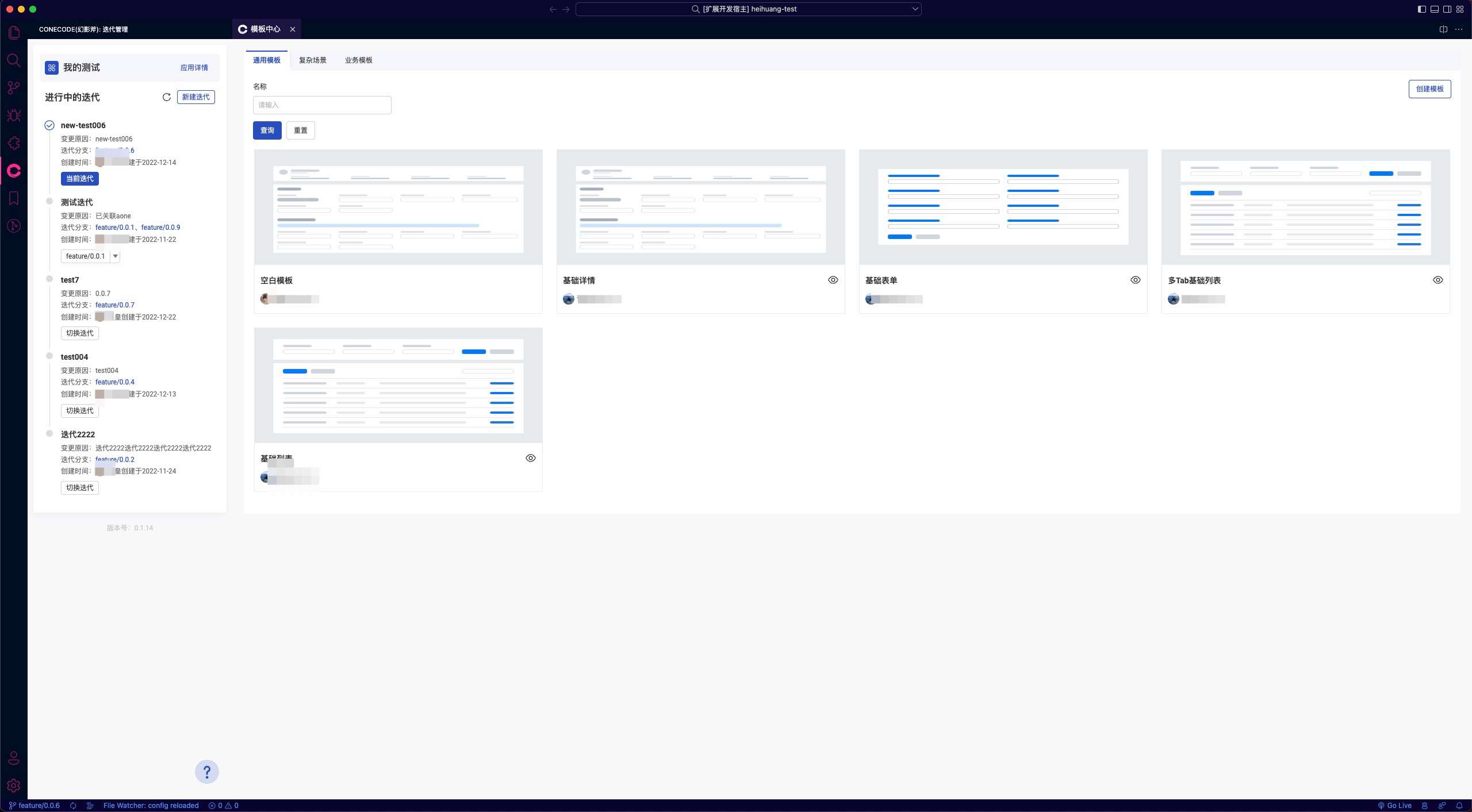The image size is (1472, 812).
Task: Click the floating help question mark button
Action: [x=207, y=772]
